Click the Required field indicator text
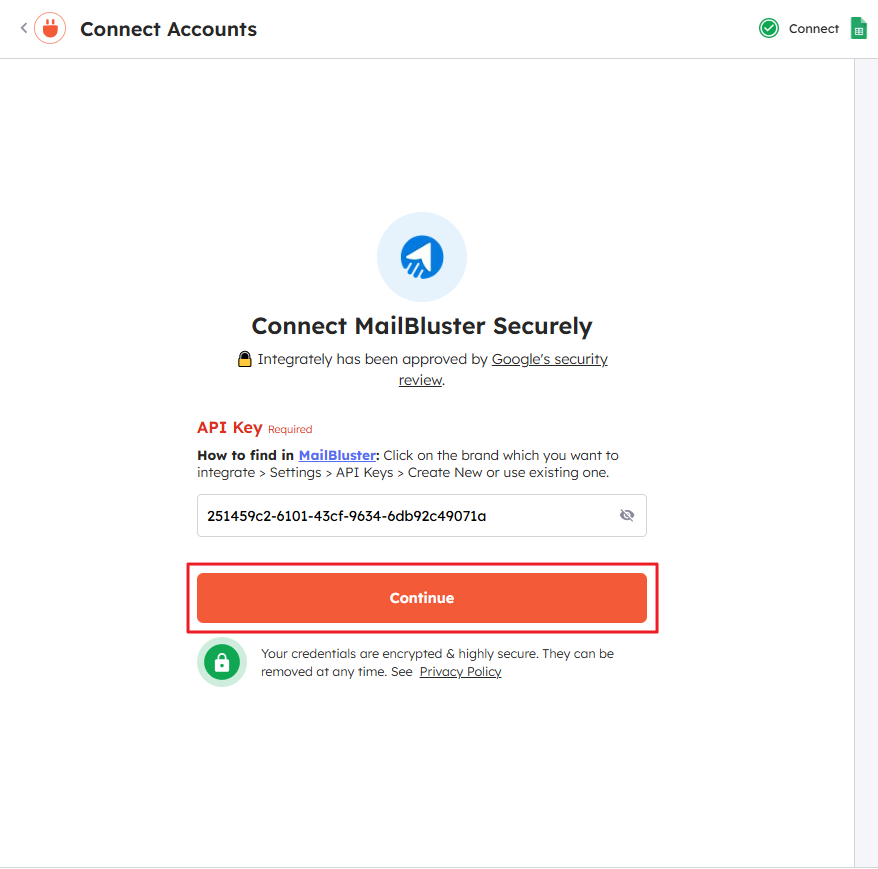This screenshot has height=869, width=878. (290, 430)
